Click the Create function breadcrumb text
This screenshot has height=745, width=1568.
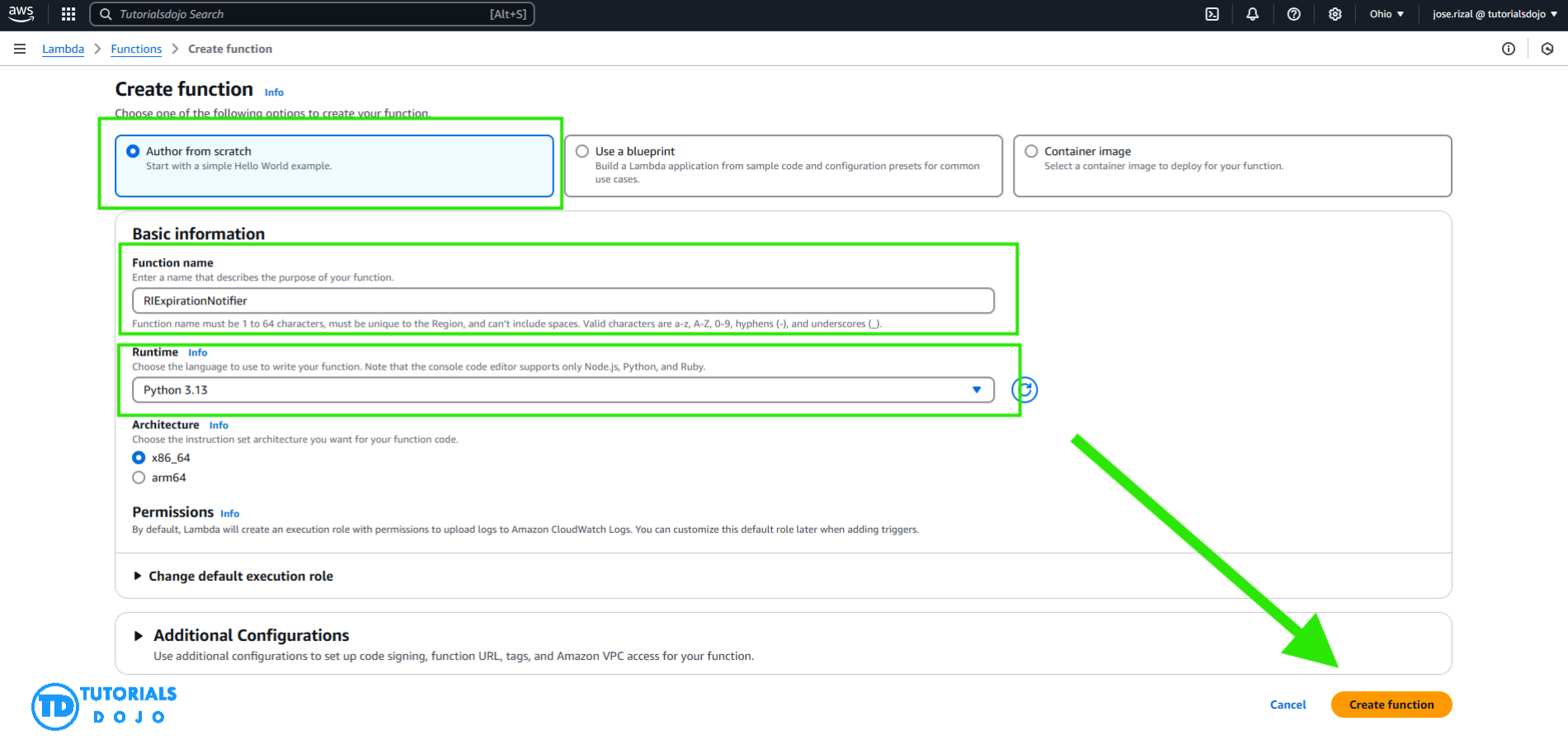230,49
